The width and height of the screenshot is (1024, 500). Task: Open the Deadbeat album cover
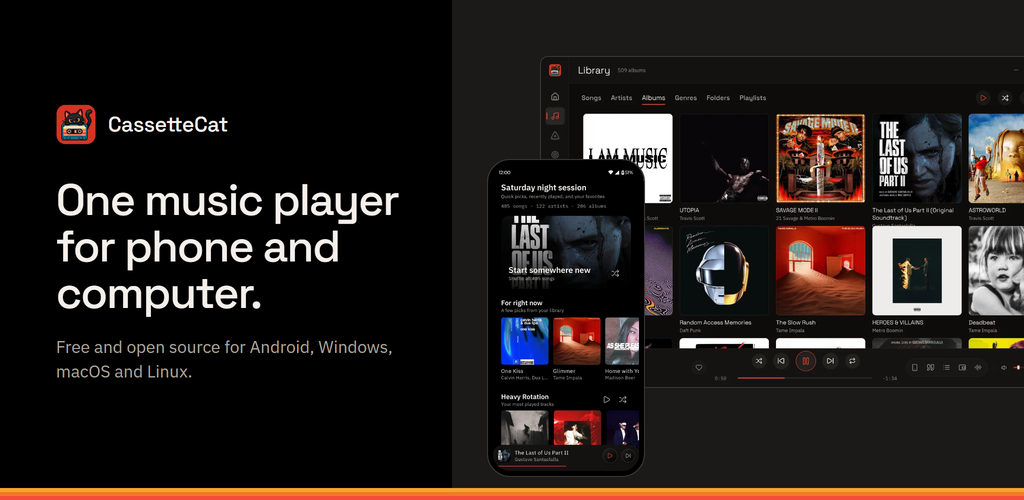coord(996,271)
